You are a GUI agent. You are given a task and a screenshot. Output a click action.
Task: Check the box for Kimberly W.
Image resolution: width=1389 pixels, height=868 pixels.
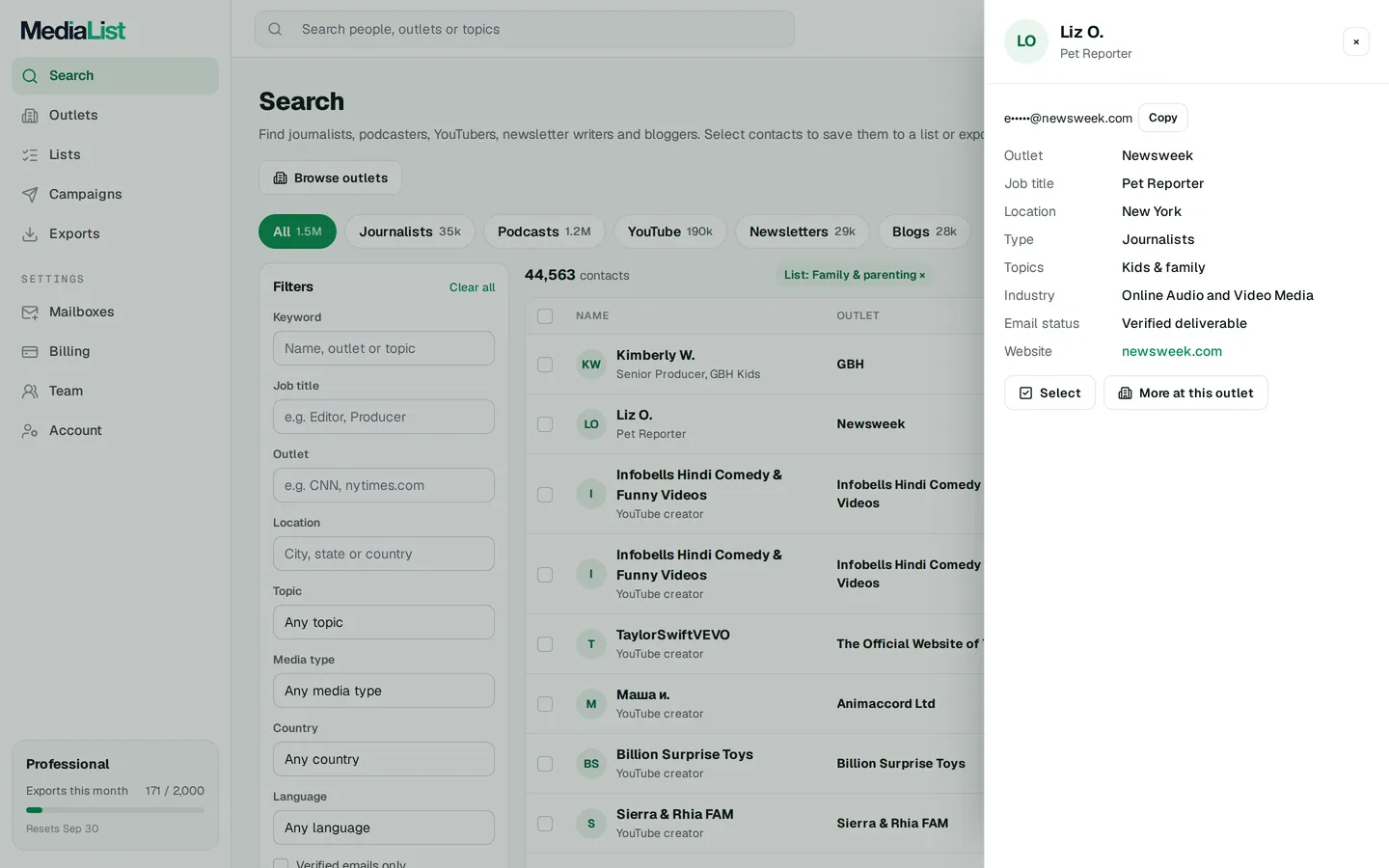(545, 365)
